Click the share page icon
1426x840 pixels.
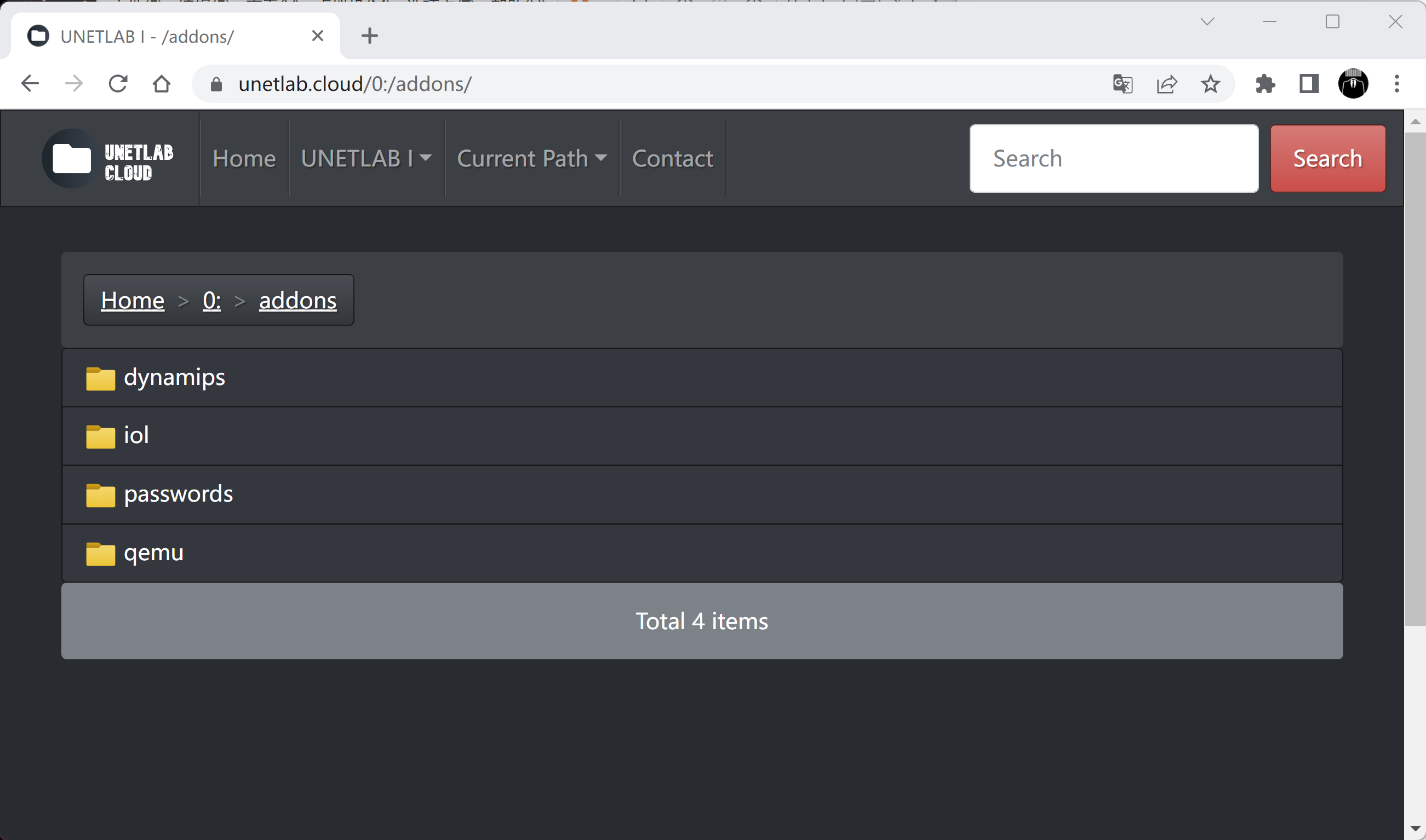(x=1167, y=84)
